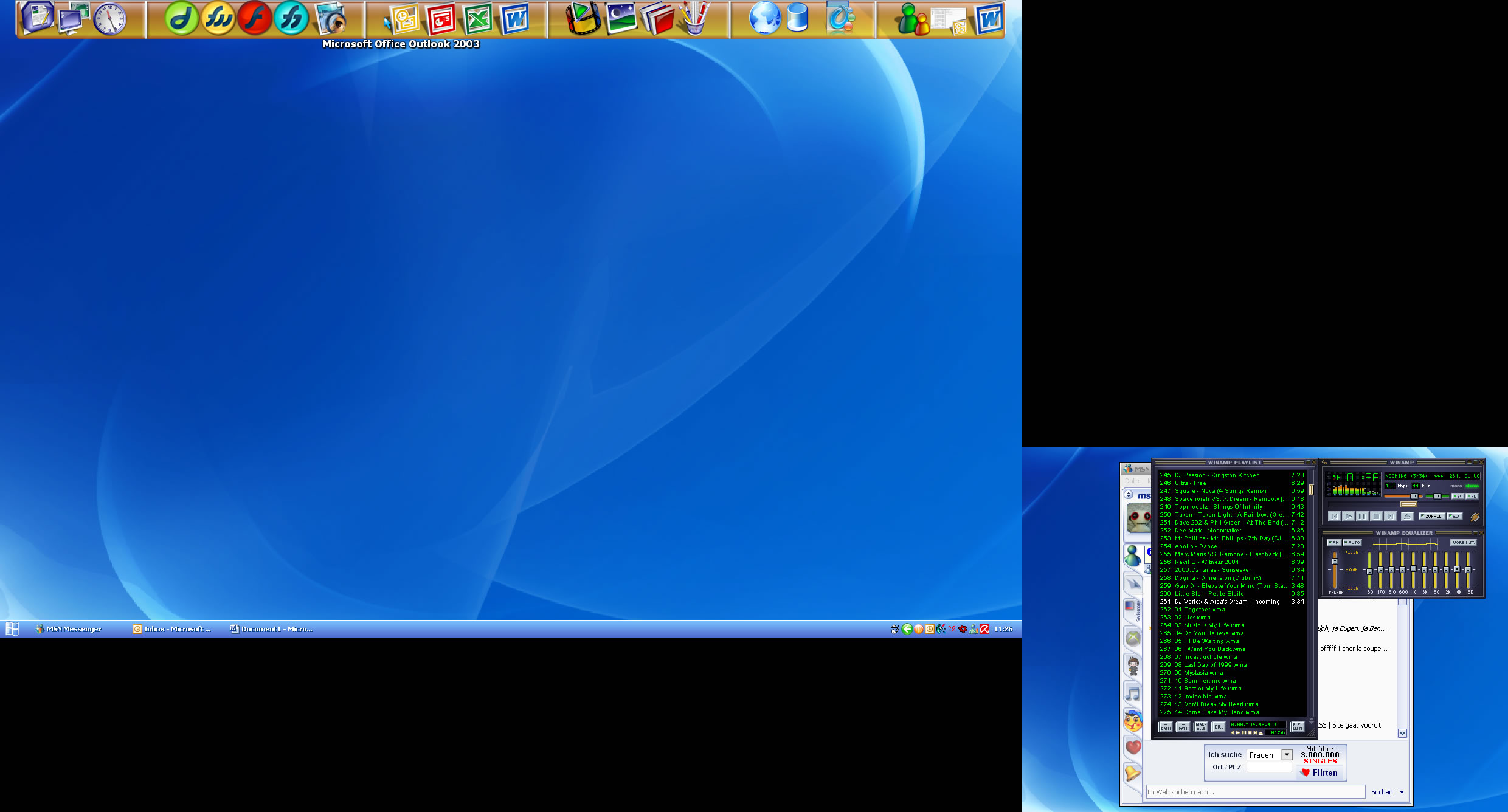Switch to Inbox - Microsoft taskbar button
The height and width of the screenshot is (812, 1508).
click(172, 629)
